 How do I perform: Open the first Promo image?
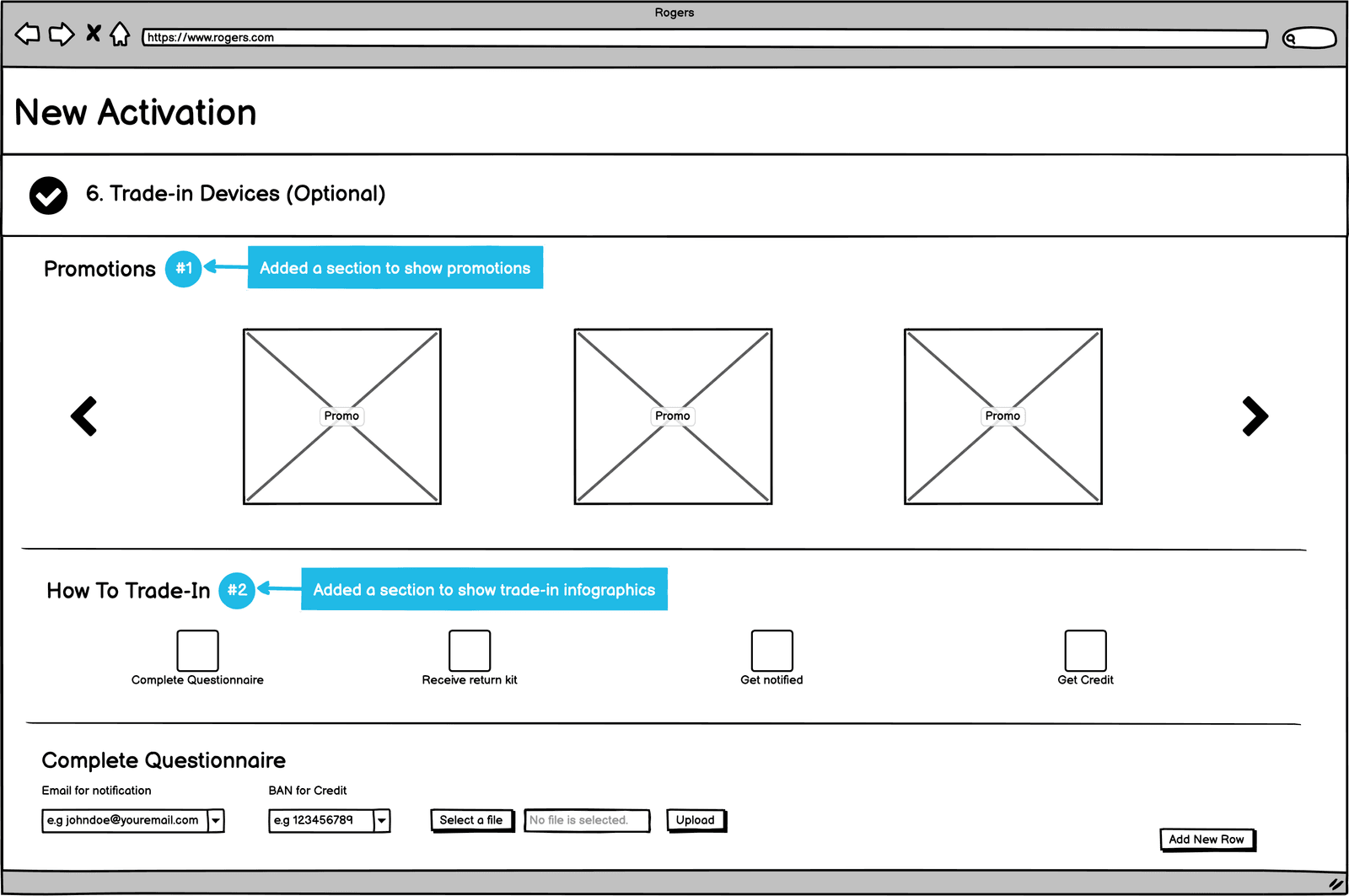point(342,416)
